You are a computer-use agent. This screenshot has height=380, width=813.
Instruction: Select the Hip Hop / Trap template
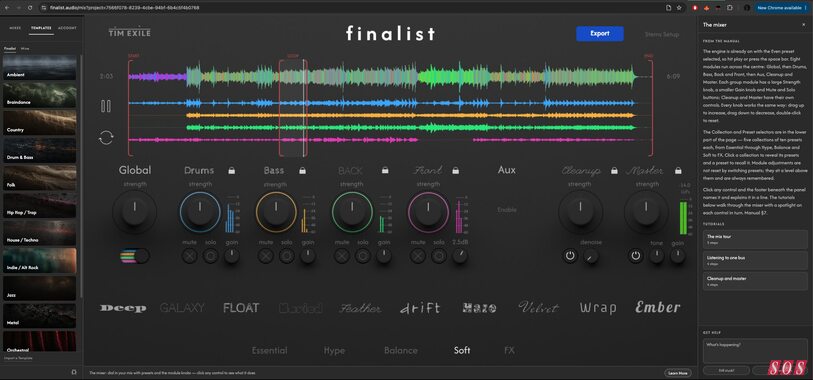[x=40, y=205]
